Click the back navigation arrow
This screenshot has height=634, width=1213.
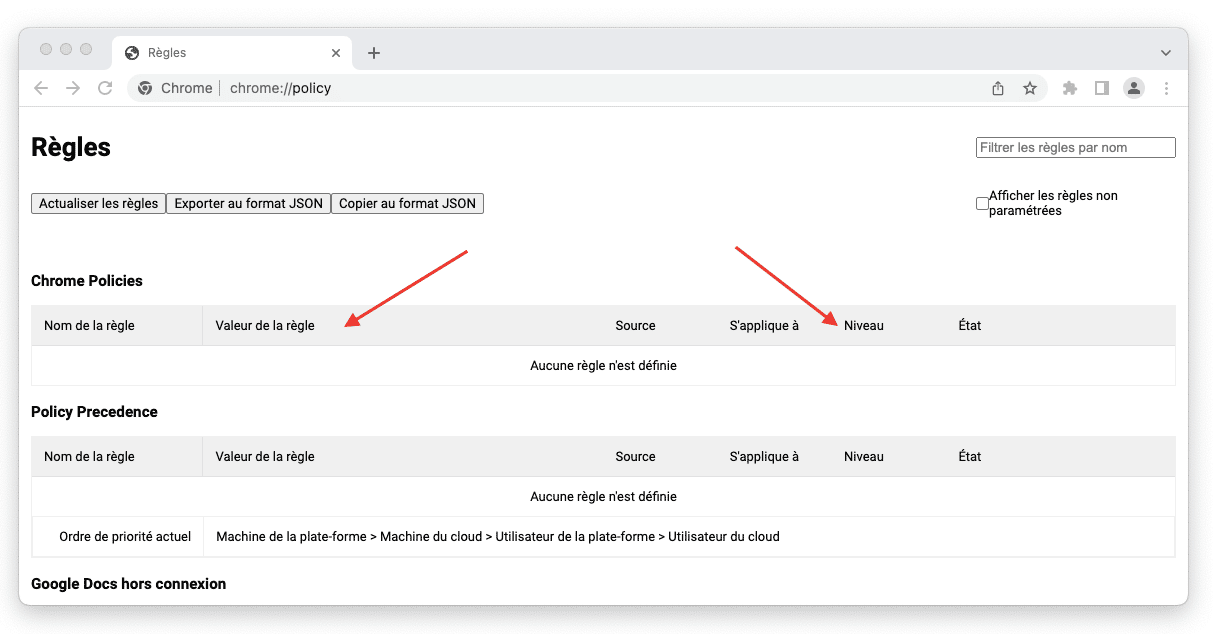click(x=41, y=88)
